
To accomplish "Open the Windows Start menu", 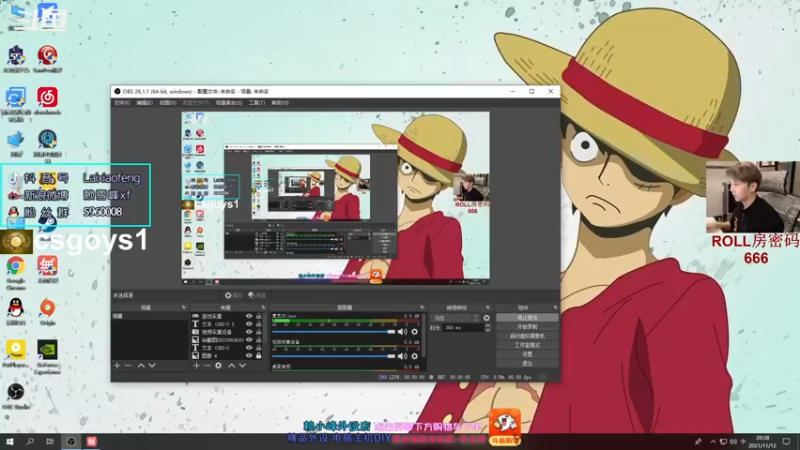I will point(10,441).
